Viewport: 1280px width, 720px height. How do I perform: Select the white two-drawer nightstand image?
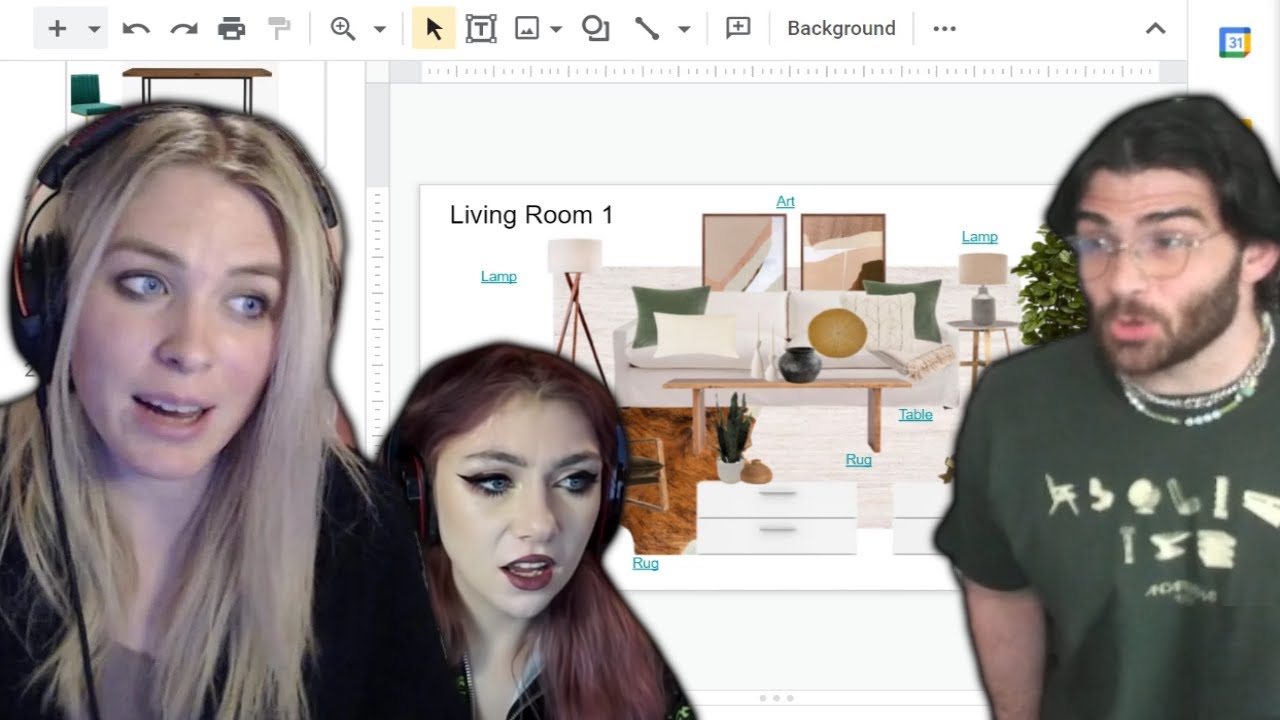point(777,518)
